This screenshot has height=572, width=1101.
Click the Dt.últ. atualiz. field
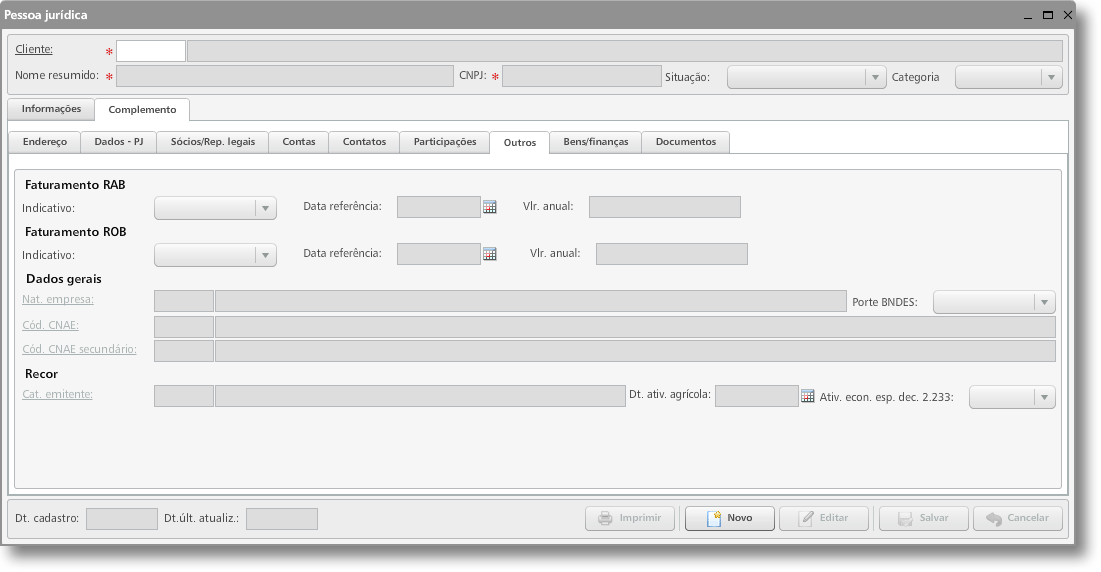tap(282, 519)
